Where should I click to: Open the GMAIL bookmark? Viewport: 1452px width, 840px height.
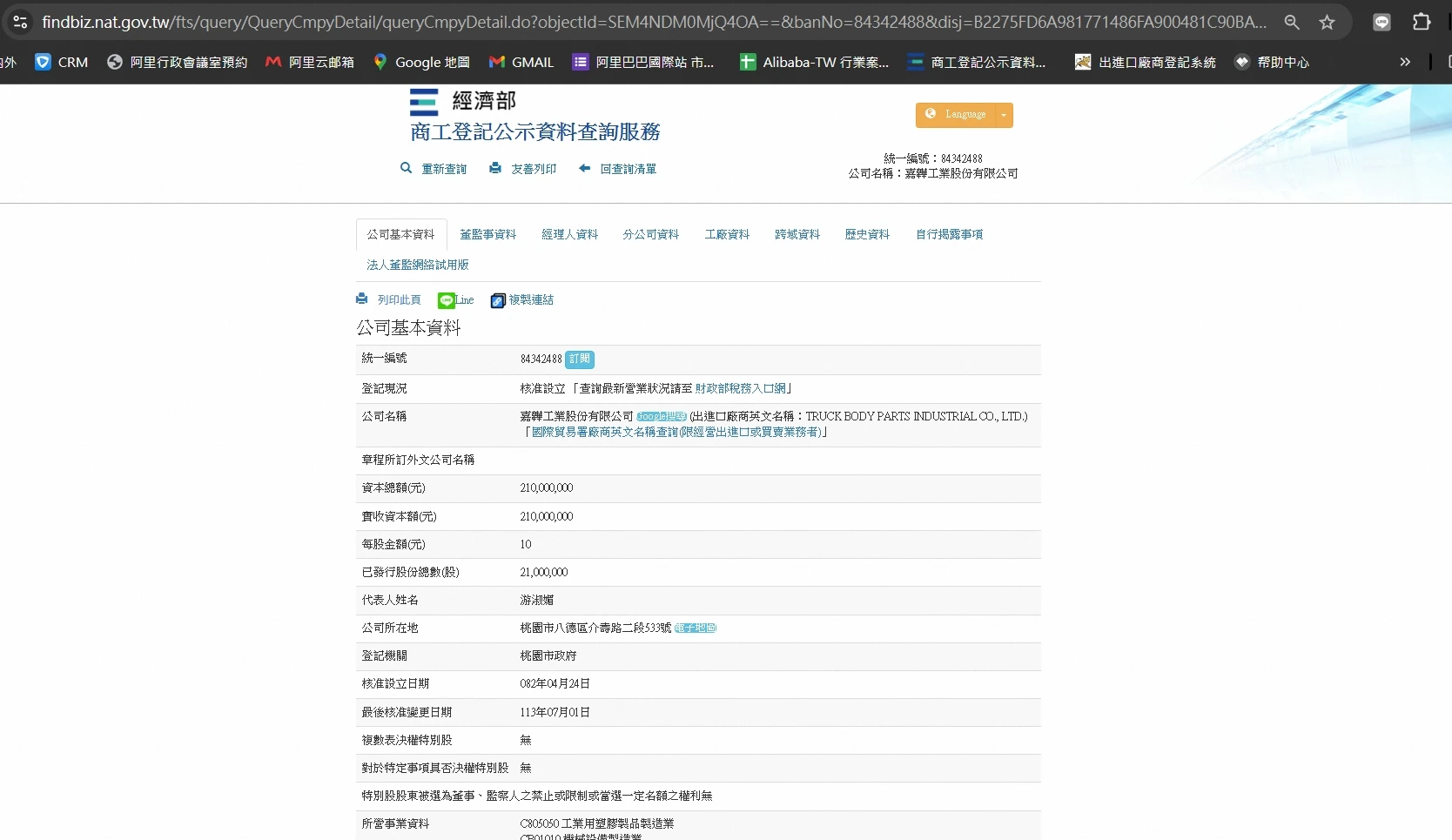click(521, 62)
